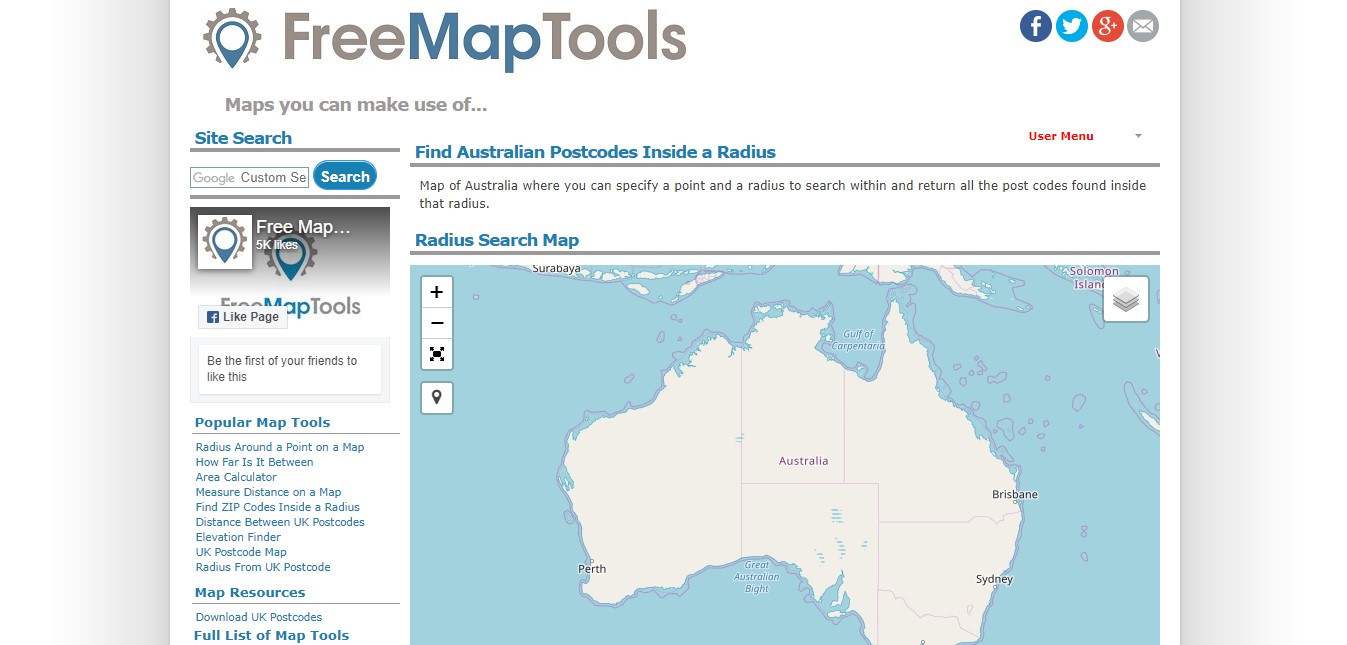This screenshot has width=1347, height=645.
Task: Open the Google Plus share icon
Action: [1107, 25]
